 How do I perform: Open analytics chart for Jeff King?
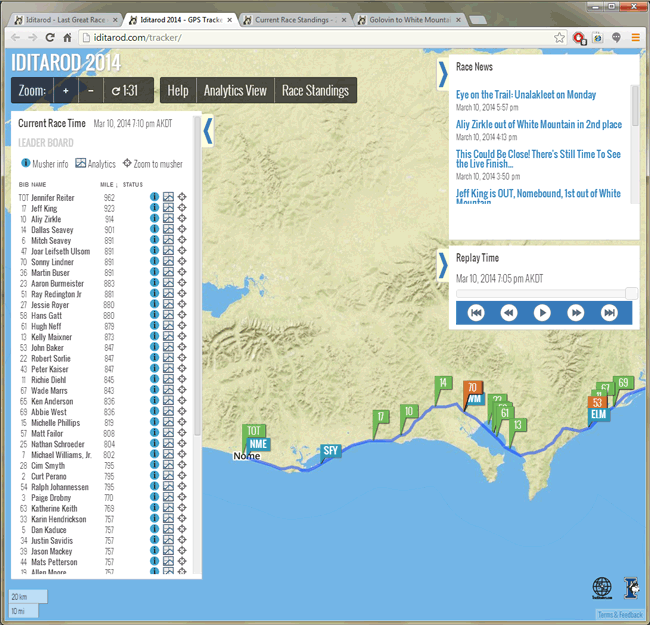[x=168, y=208]
